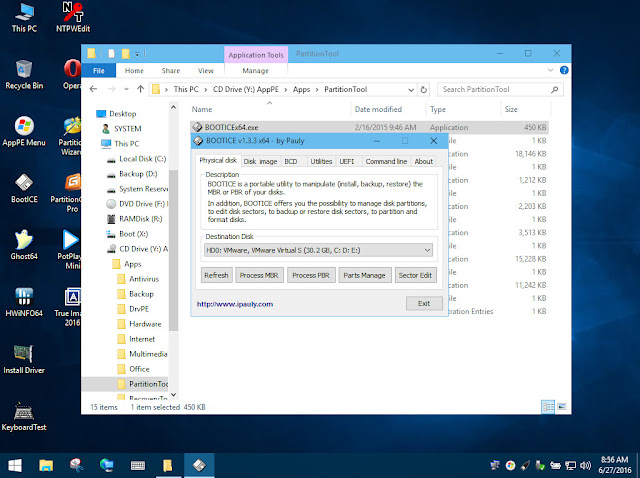Select the True Image 2016 desktop icon
This screenshot has height=478, width=640.
[x=68, y=307]
